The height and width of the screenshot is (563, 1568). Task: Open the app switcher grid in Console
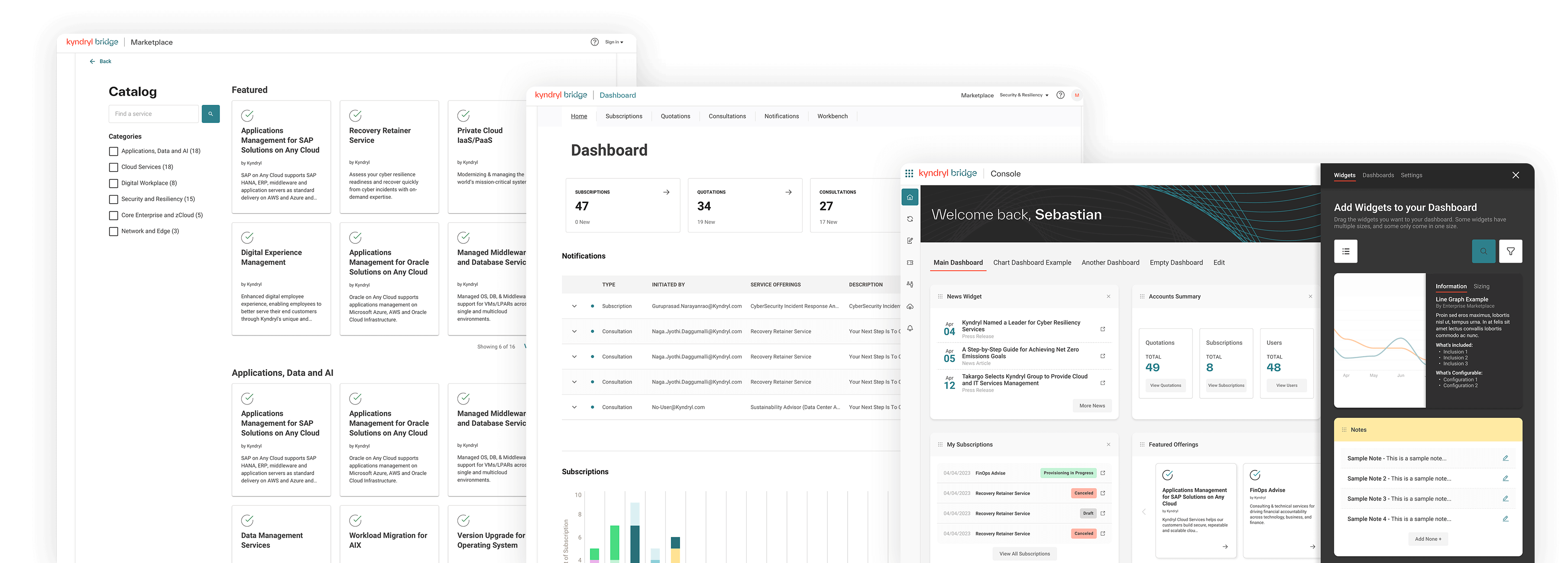click(x=909, y=174)
